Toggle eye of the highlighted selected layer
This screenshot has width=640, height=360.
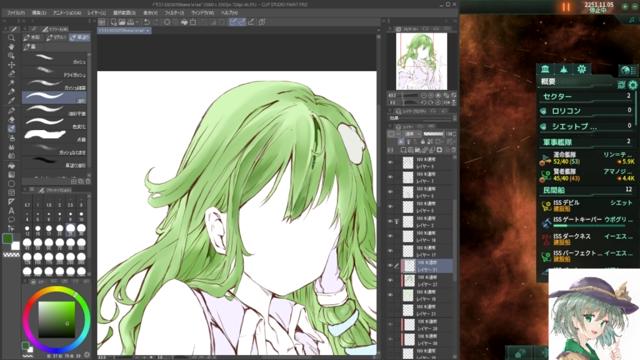click(391, 266)
